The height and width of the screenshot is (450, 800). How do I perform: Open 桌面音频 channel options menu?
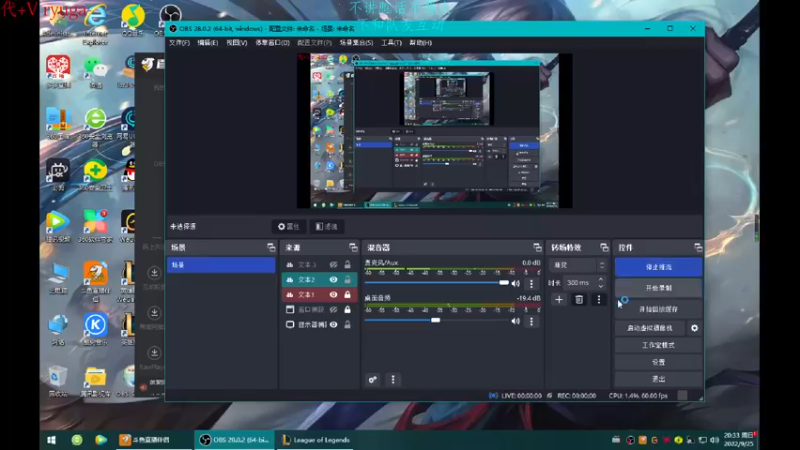[531, 321]
